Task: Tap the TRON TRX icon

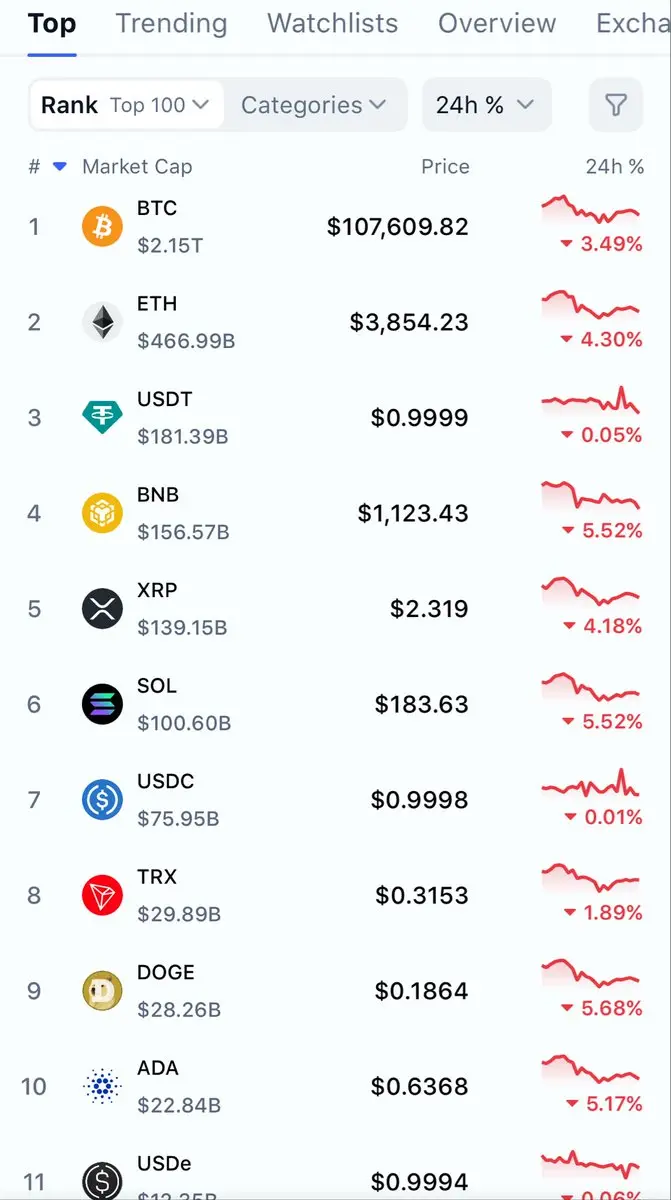Action: 102,895
